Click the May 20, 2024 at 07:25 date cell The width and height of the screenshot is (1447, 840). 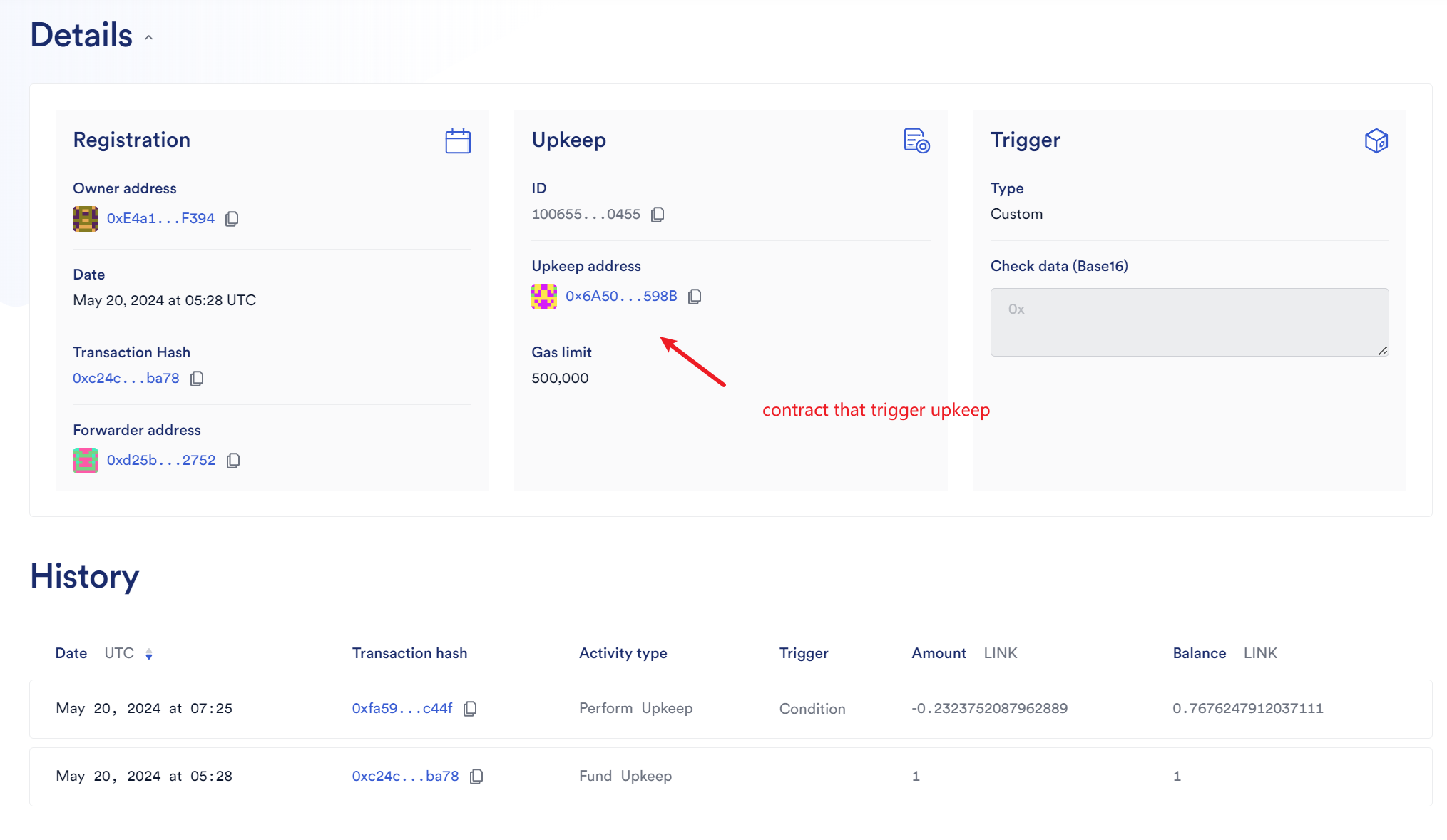pyautogui.click(x=144, y=709)
